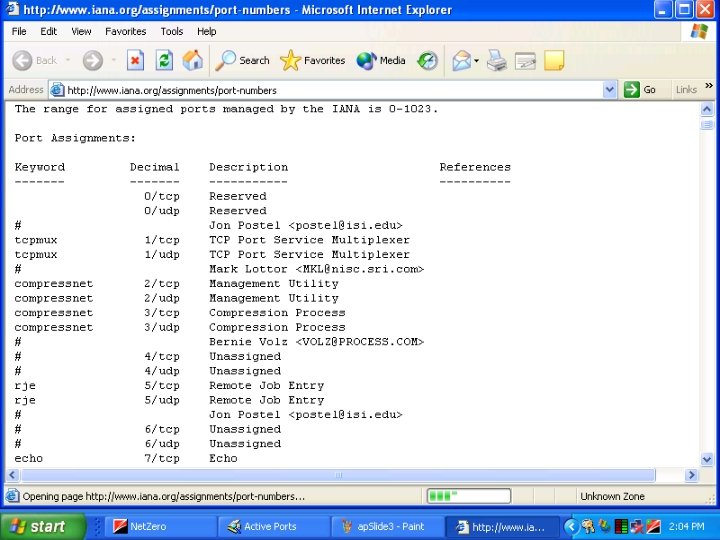Image resolution: width=720 pixels, height=540 pixels.
Task: Click the page icon in the address bar
Action: click(x=57, y=90)
